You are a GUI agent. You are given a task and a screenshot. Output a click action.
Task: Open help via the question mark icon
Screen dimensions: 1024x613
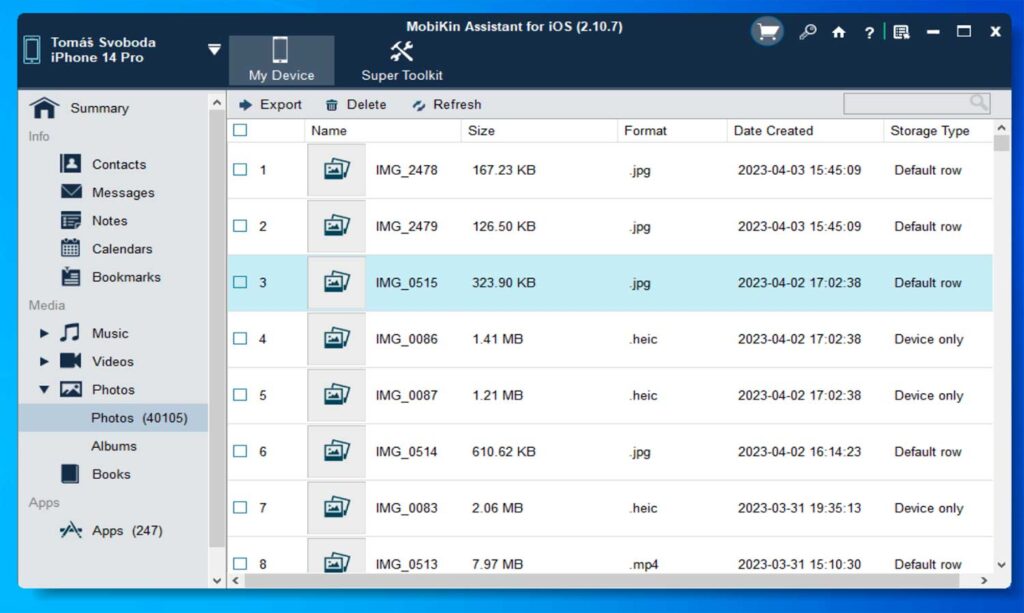(x=869, y=33)
